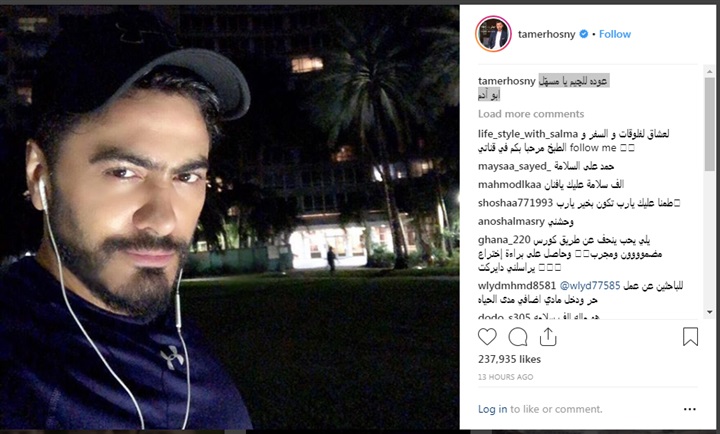This screenshot has width=720, height=434.
Task: Click the comments scrollbar thumb
Action: point(709,124)
